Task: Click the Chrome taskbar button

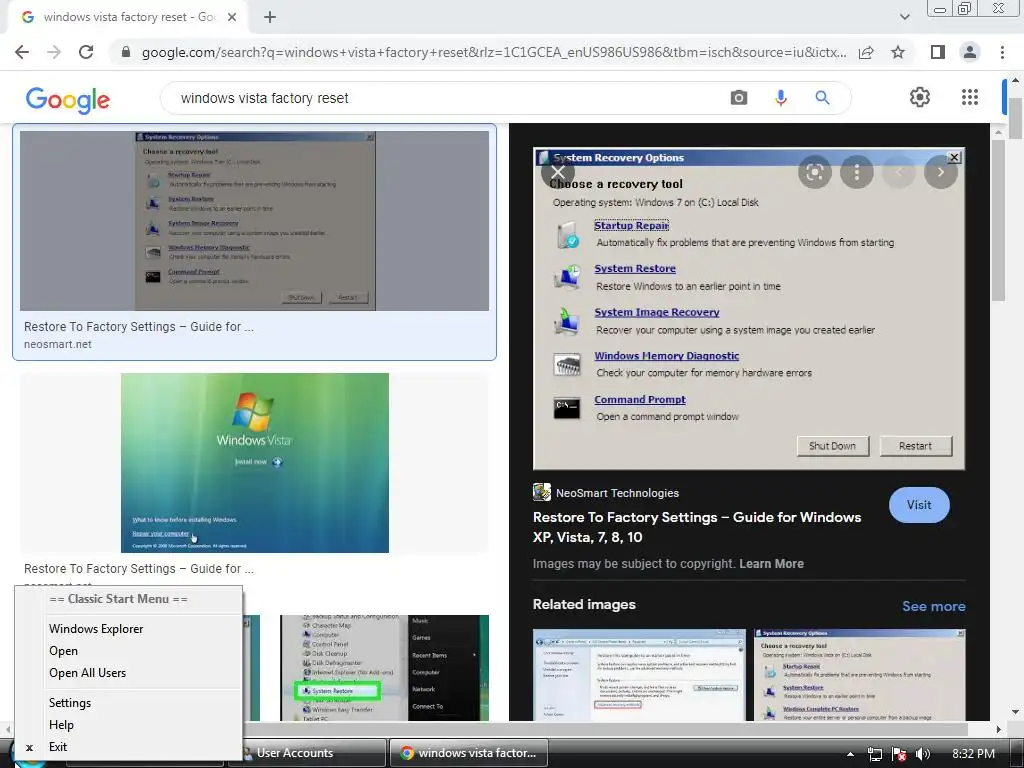Action: pos(469,753)
